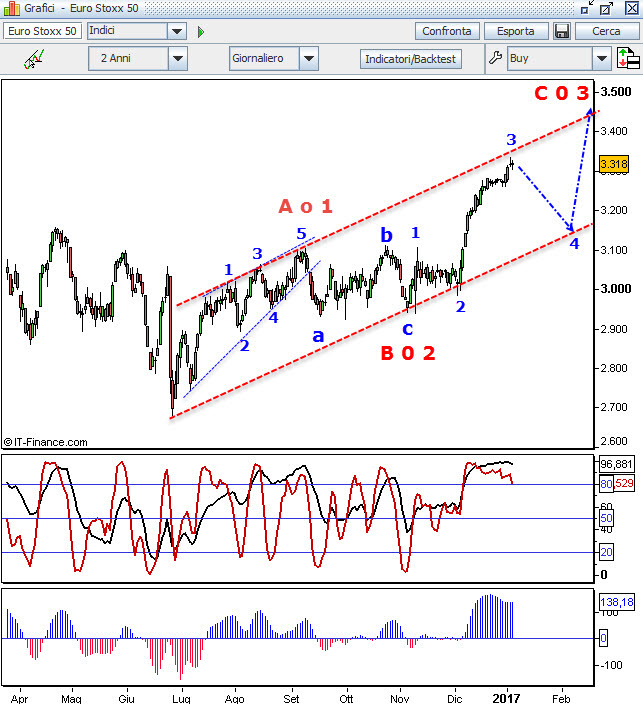643x704 pixels.
Task: Click the red 'A o 1' wave annotation
Action: [305, 207]
